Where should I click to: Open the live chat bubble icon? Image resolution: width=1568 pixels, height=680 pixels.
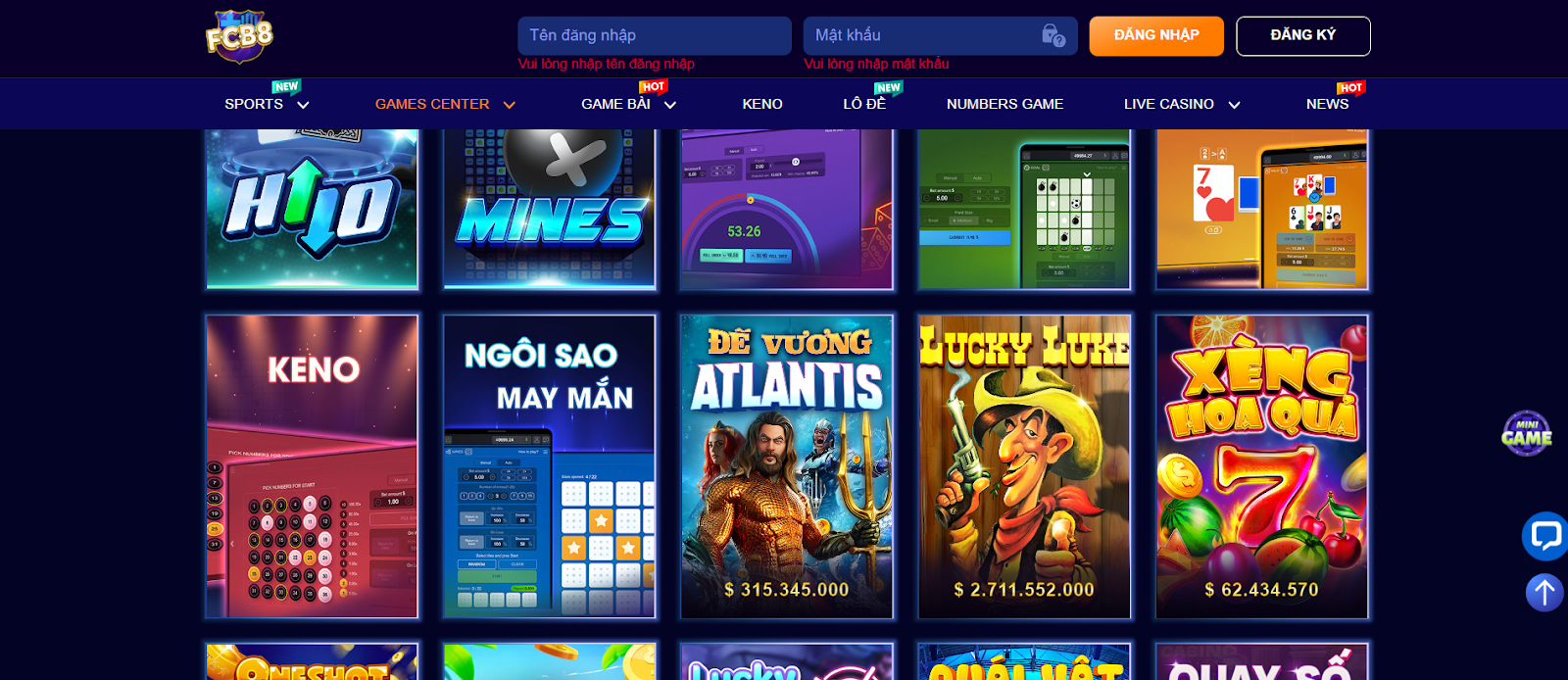(x=1544, y=536)
